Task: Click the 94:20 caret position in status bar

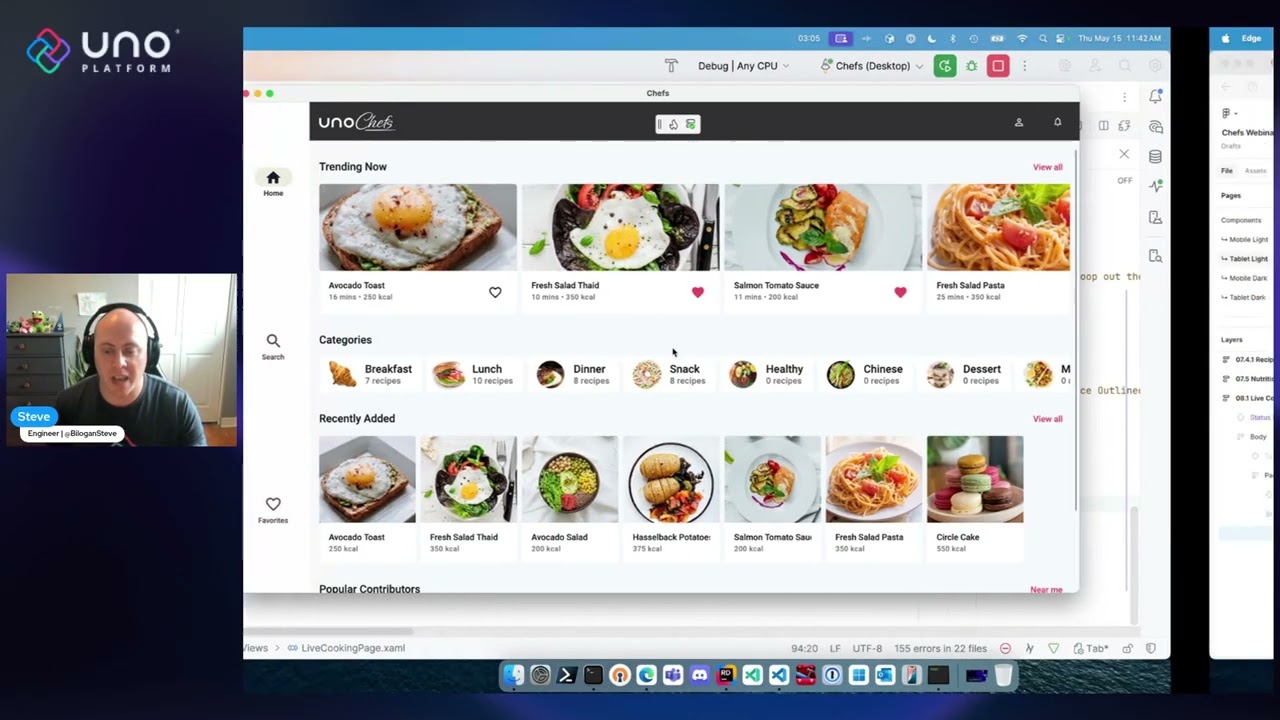Action: [804, 648]
